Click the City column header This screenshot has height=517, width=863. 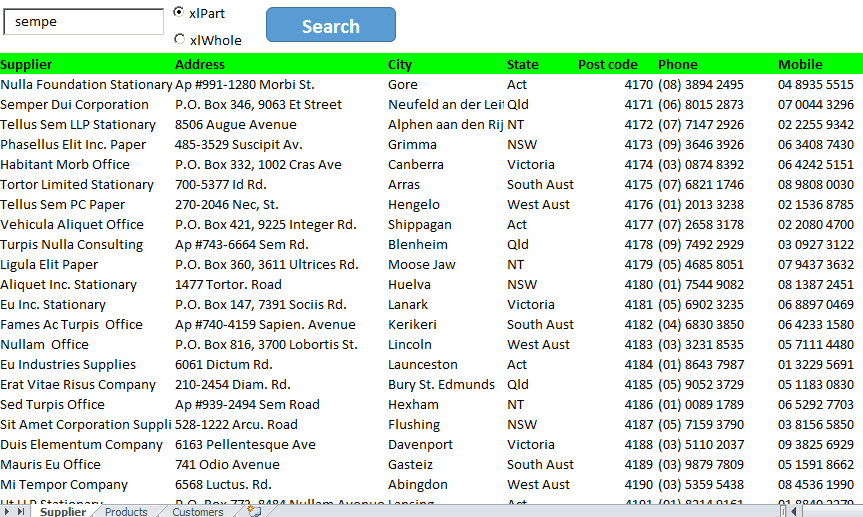[x=400, y=64]
